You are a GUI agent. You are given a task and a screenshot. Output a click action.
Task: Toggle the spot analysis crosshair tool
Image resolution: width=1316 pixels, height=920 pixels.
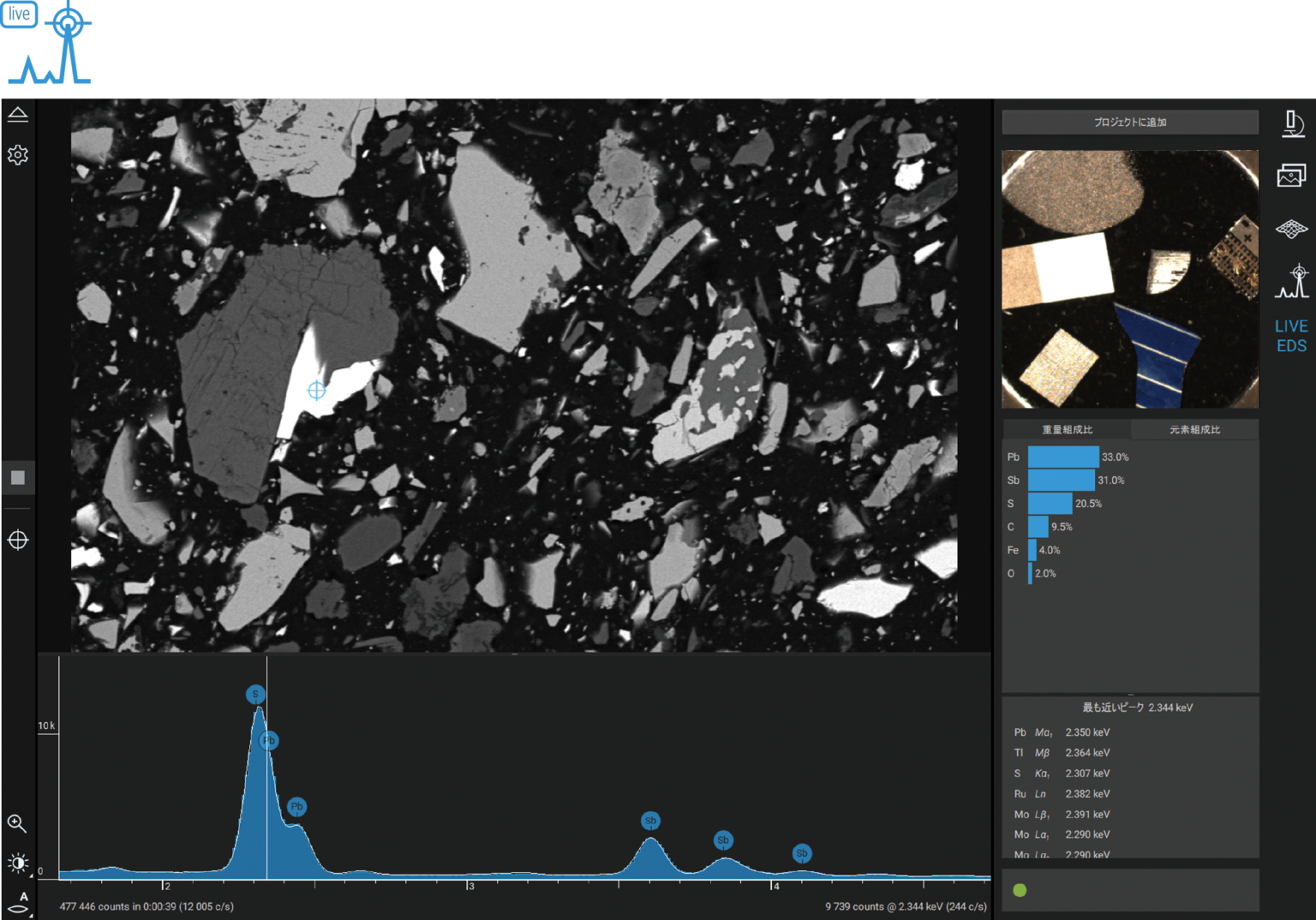pyautogui.click(x=18, y=541)
